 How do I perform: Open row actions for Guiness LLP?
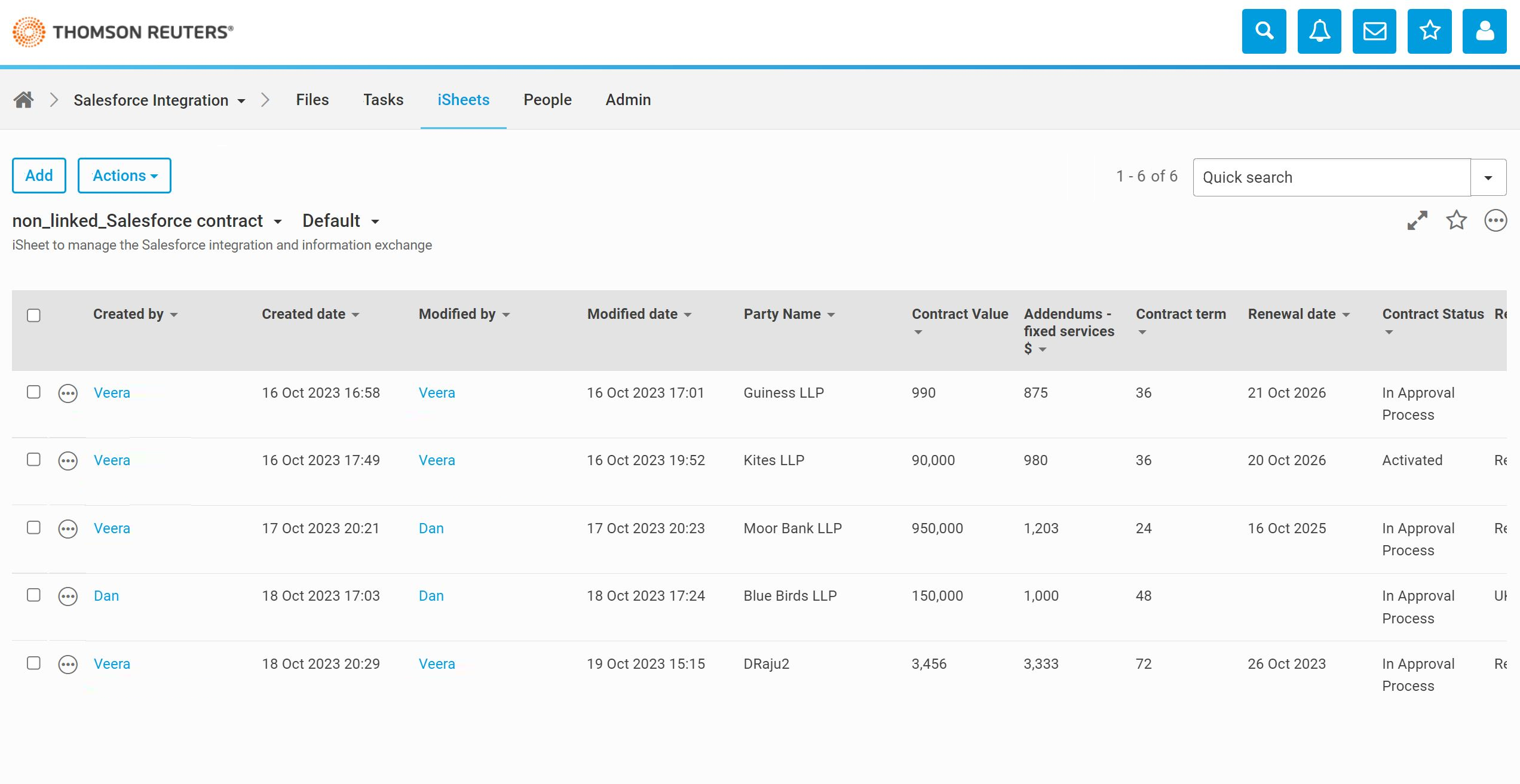(x=68, y=393)
